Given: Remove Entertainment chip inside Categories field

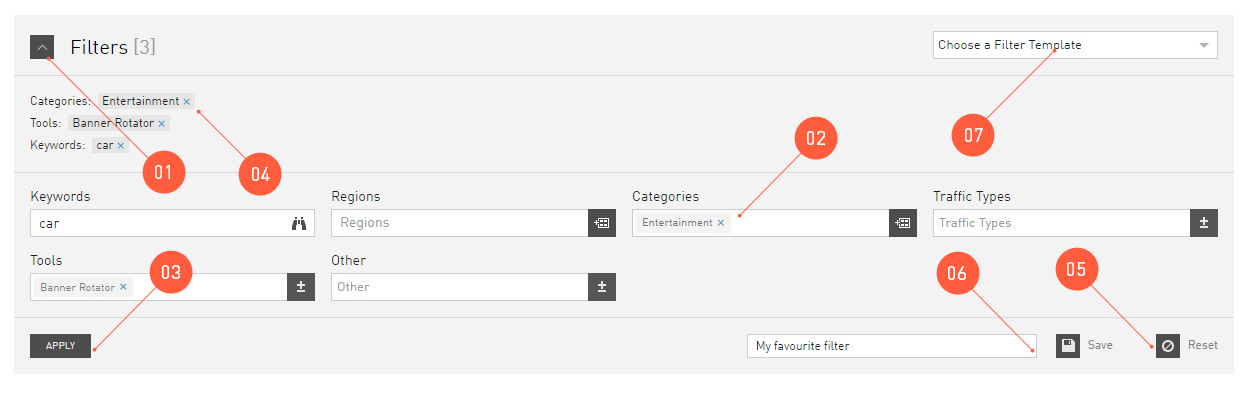Looking at the screenshot, I should coord(721,223).
